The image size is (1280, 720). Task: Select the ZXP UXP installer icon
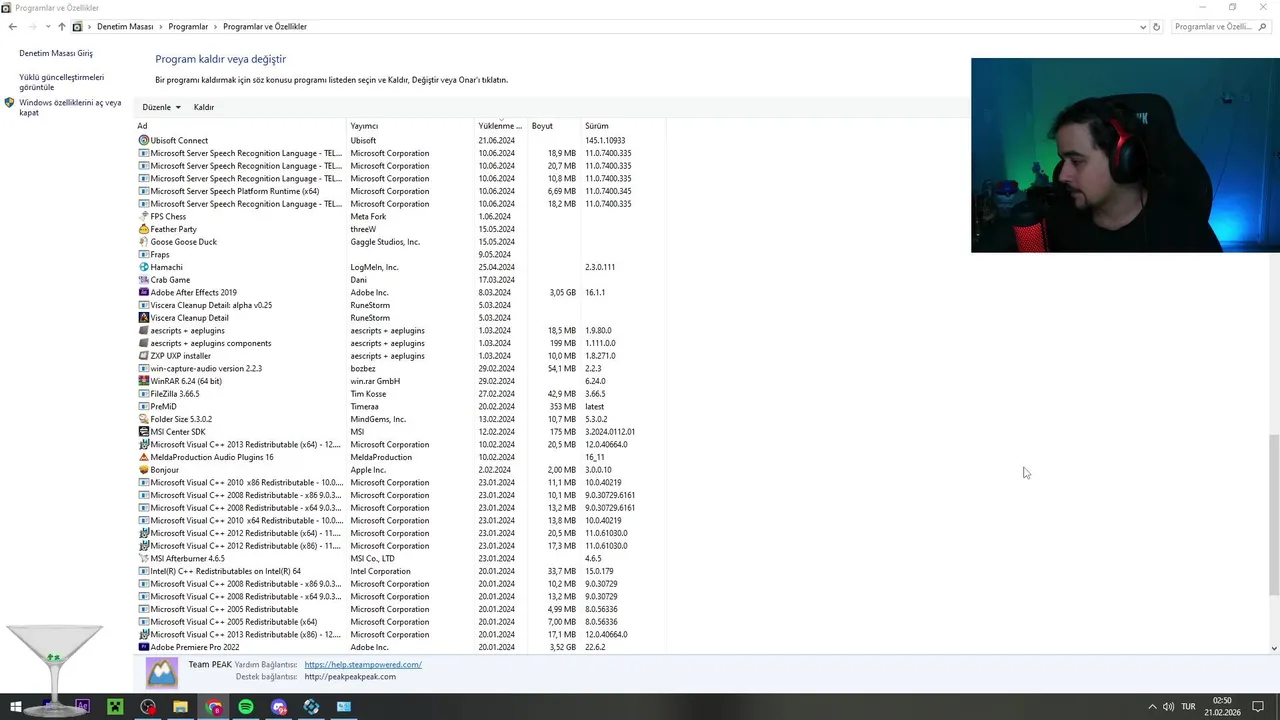[x=143, y=356]
